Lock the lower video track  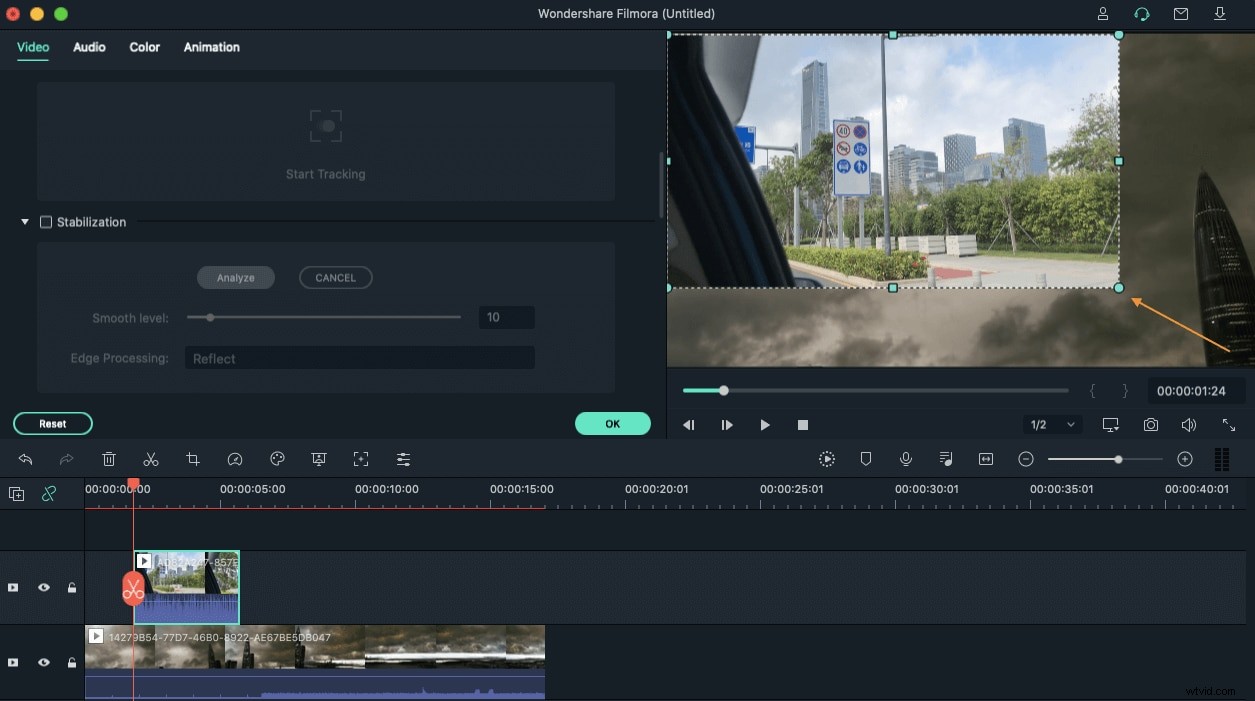[x=71, y=662]
